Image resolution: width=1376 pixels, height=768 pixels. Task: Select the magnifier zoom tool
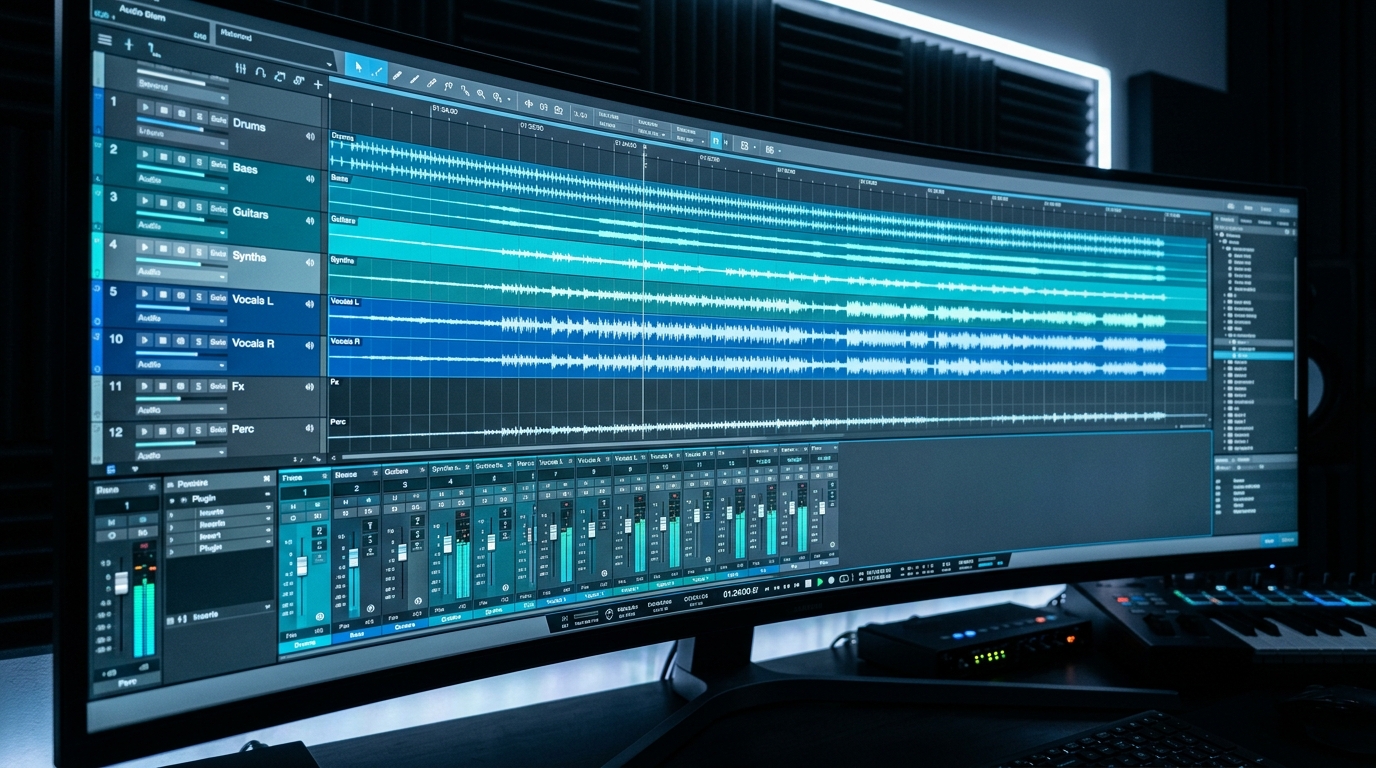click(x=481, y=94)
